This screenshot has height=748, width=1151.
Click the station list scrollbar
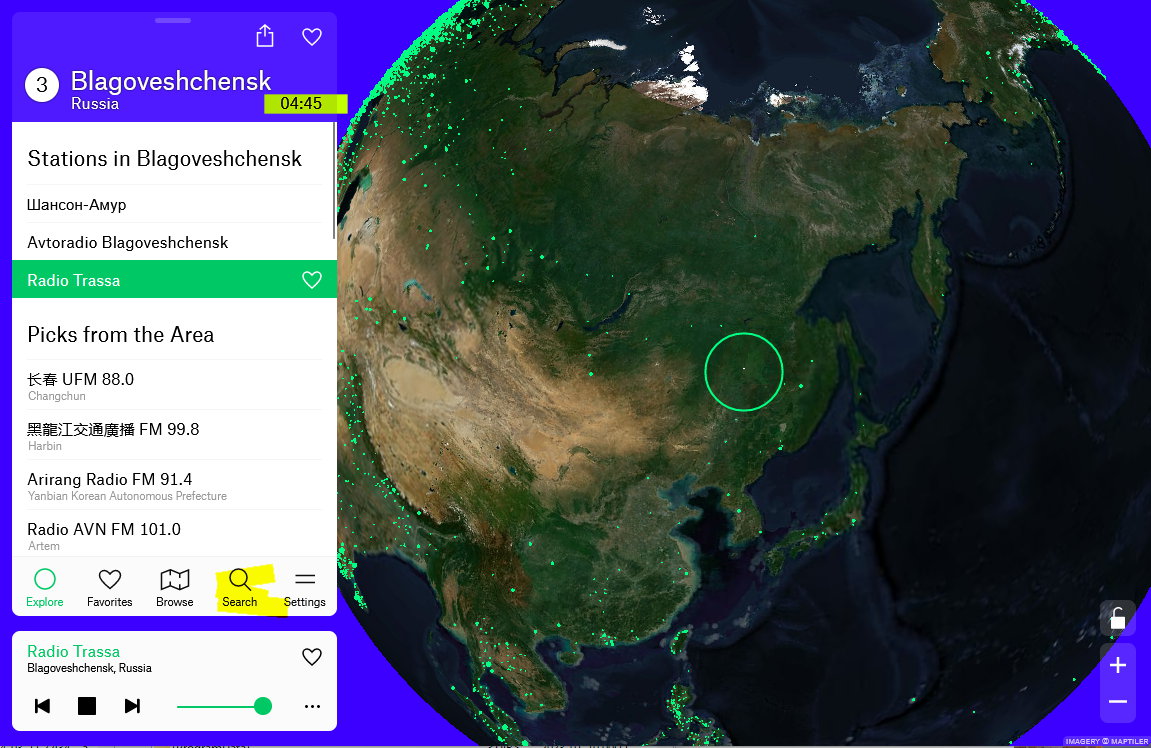334,181
